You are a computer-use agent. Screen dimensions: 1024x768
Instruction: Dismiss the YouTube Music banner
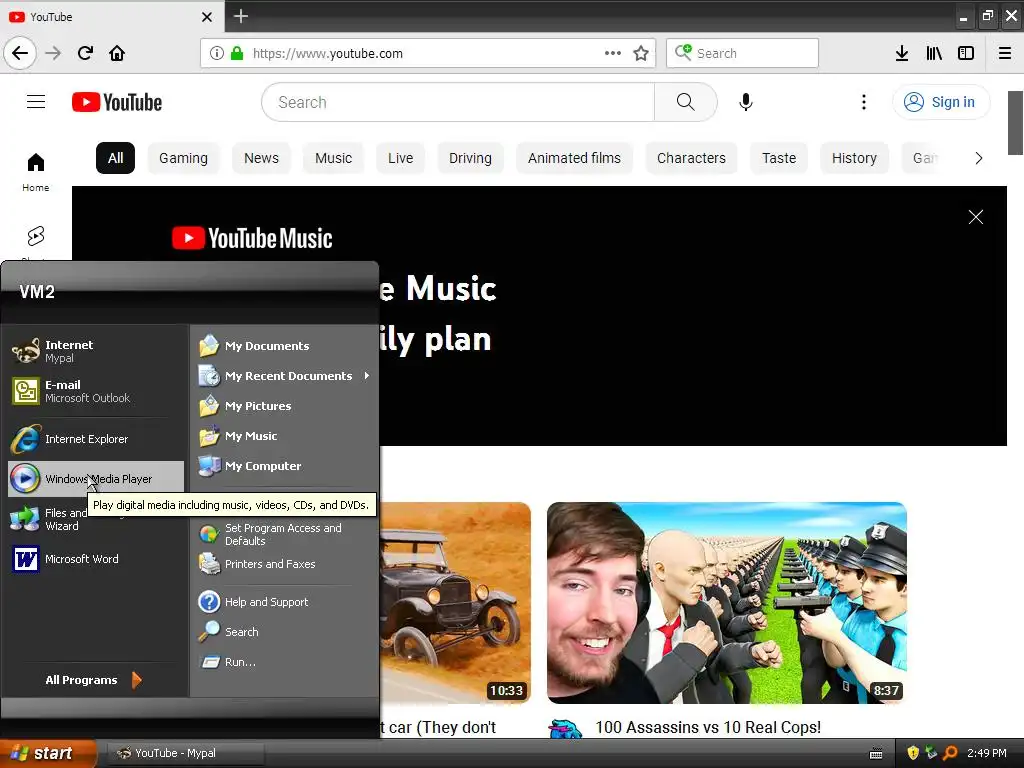tap(976, 217)
